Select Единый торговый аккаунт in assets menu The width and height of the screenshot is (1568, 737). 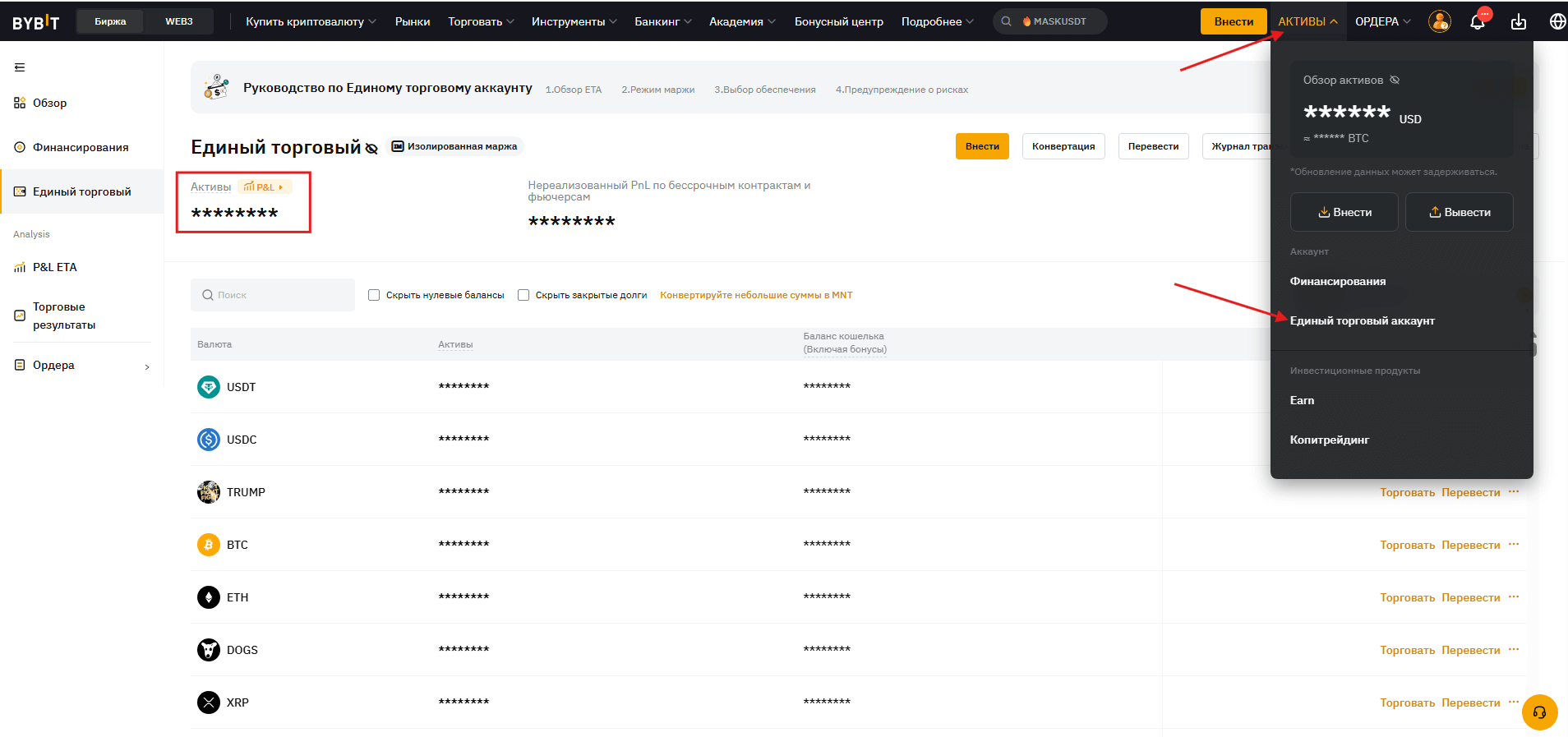1362,321
